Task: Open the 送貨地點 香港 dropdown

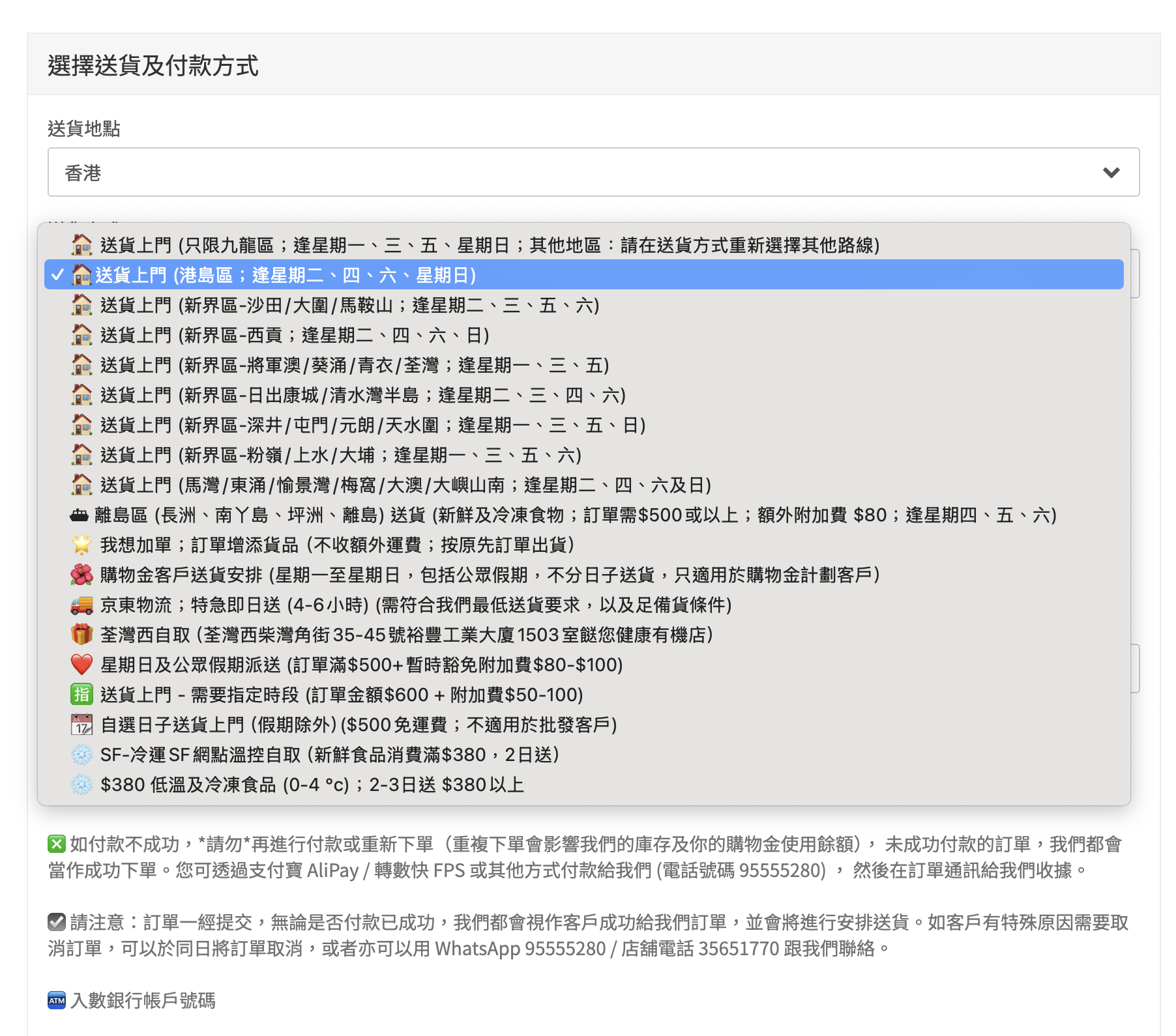Action: click(593, 172)
